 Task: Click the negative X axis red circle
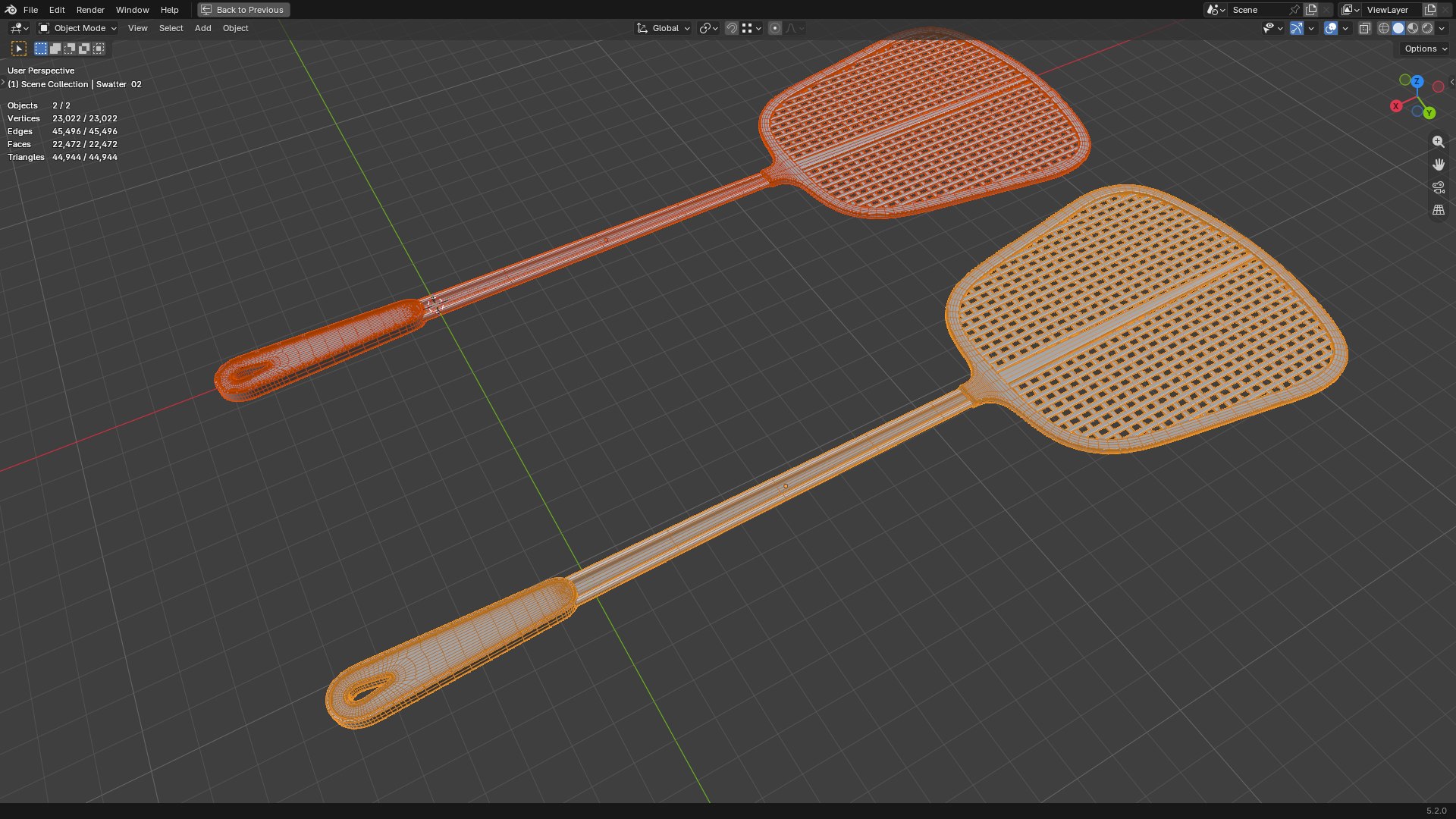pos(1438,86)
